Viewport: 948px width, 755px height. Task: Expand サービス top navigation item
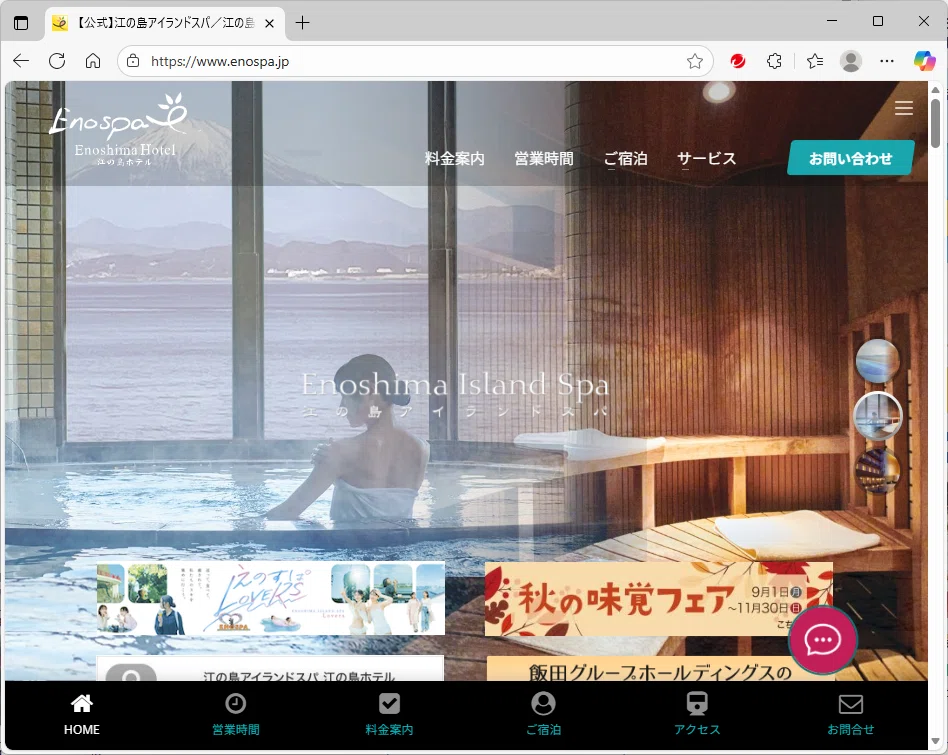pyautogui.click(x=706, y=158)
